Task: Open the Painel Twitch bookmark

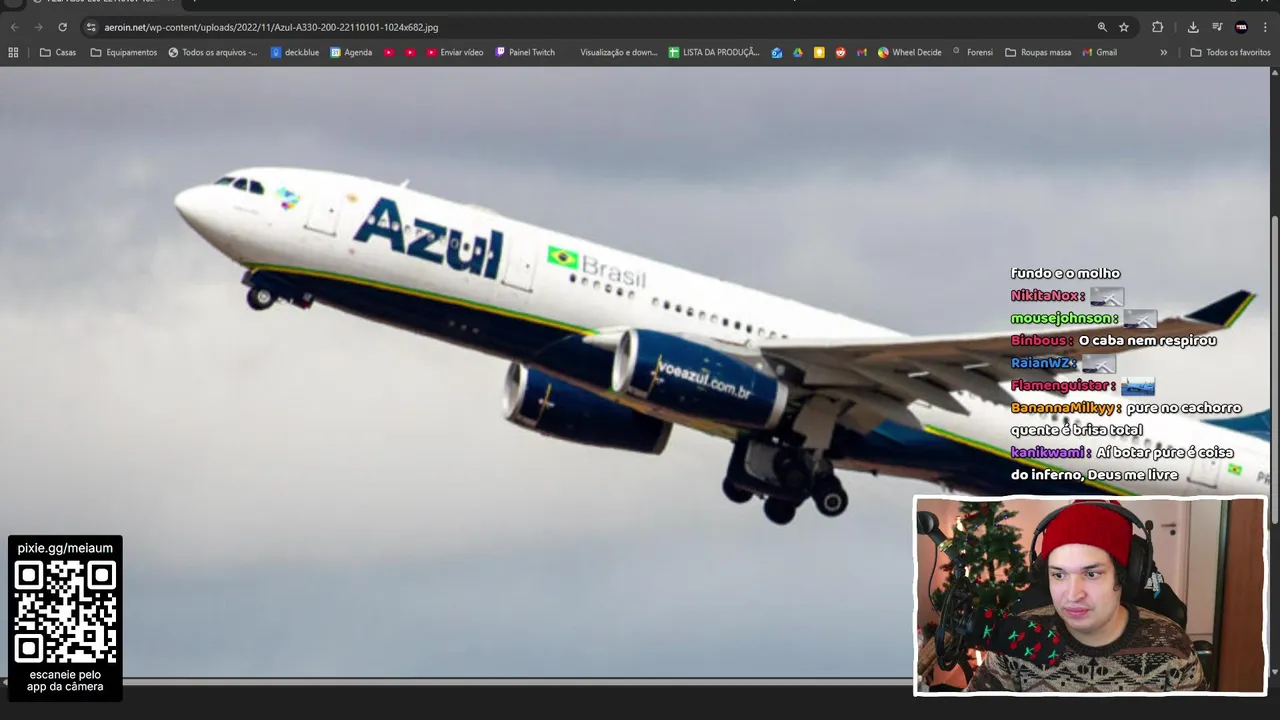Action: click(x=525, y=52)
